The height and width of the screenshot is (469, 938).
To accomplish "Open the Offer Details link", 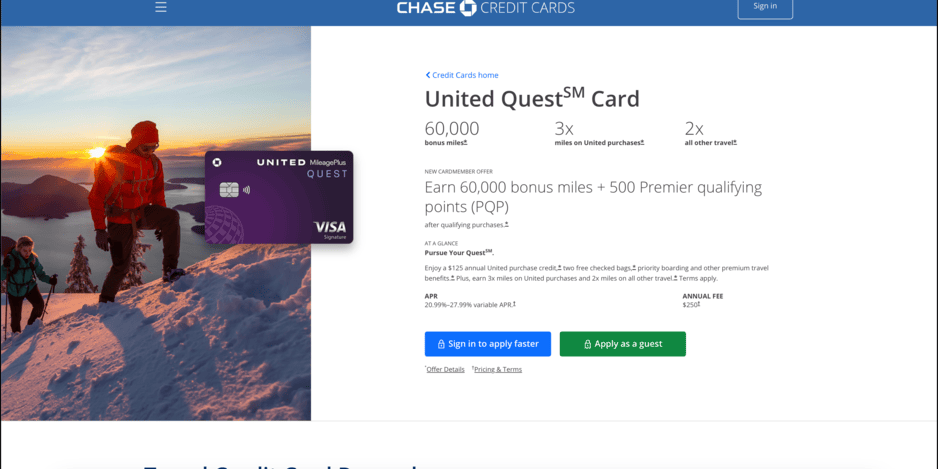I will 446,369.
